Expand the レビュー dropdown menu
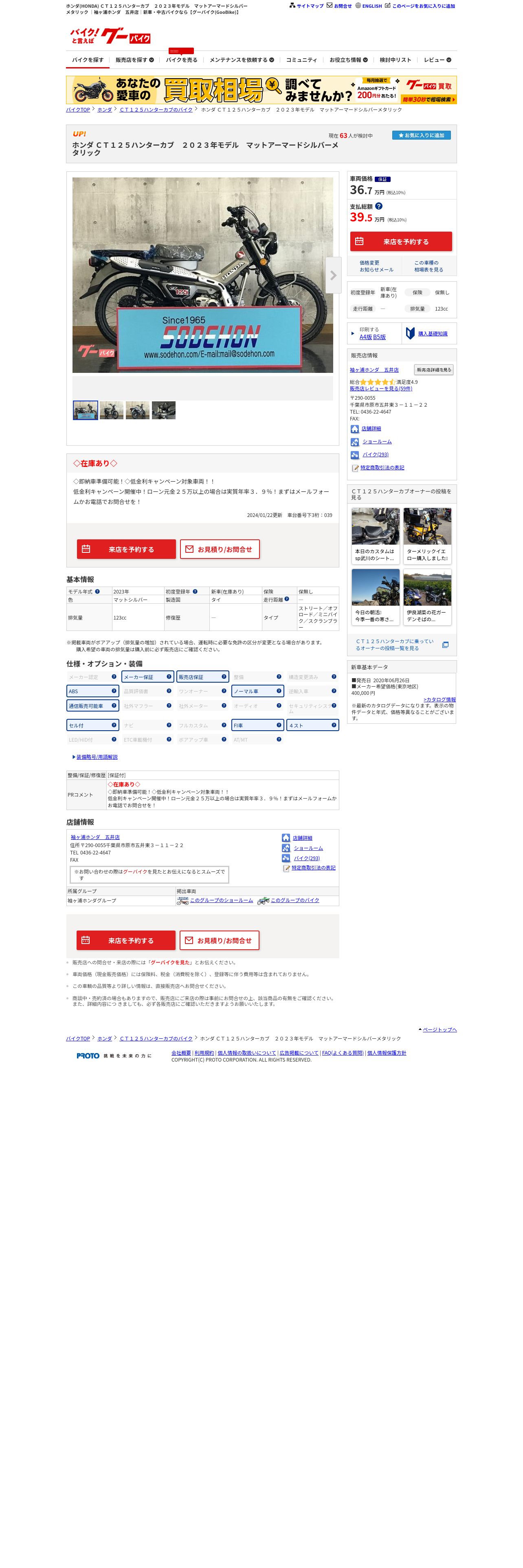Screen dimensions: 523x1568 pos(437,60)
